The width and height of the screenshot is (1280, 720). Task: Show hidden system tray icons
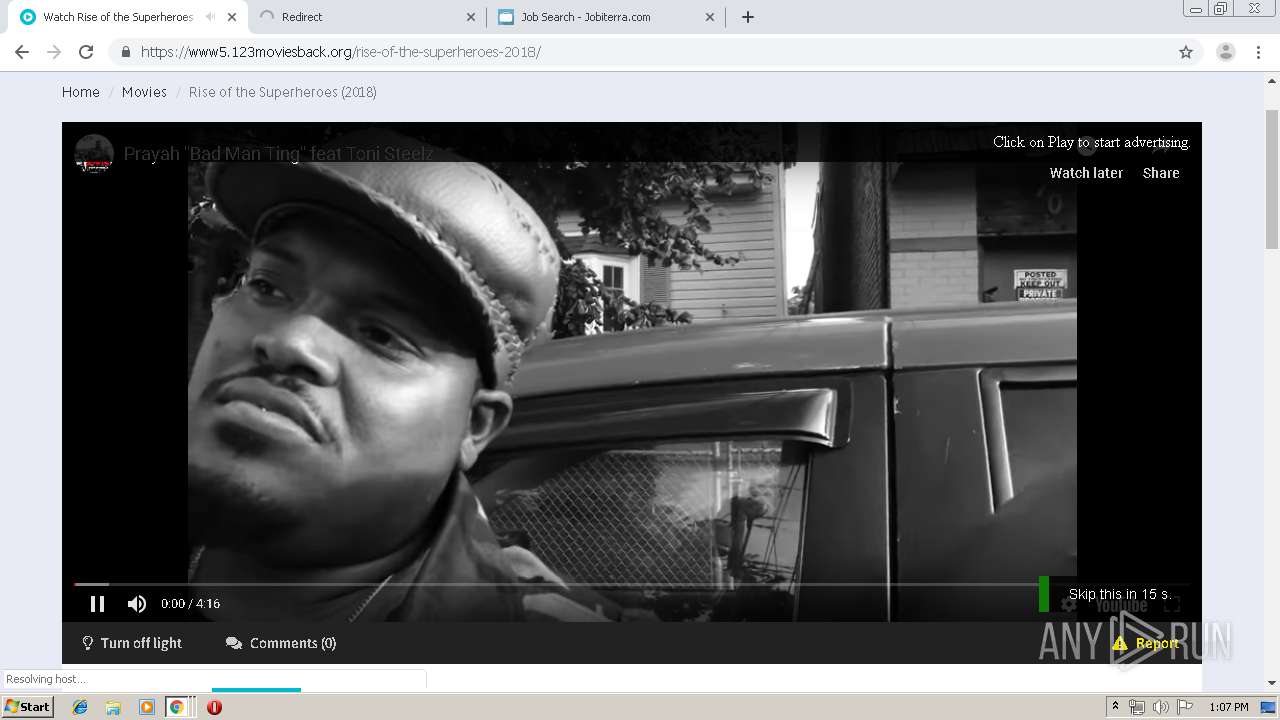point(1115,707)
